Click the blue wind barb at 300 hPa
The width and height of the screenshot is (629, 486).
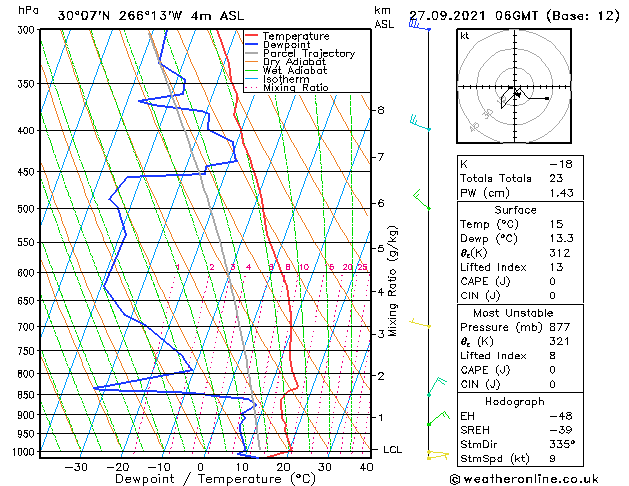pyautogui.click(x=419, y=25)
